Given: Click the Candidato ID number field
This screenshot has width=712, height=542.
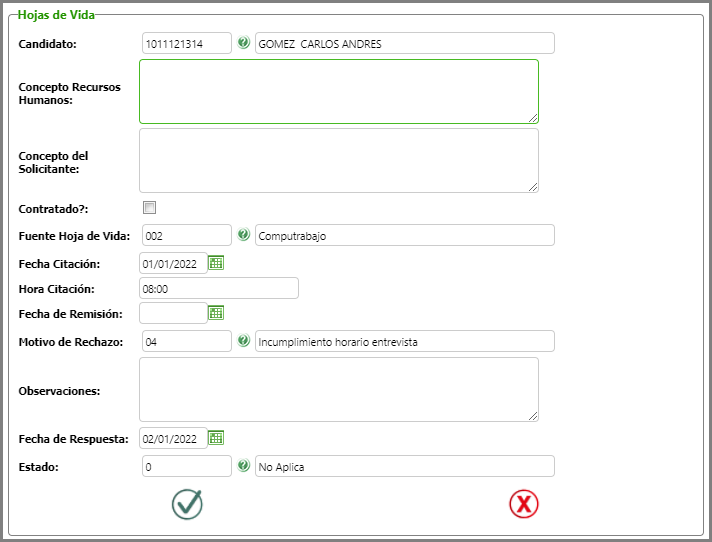Looking at the screenshot, I should coord(187,43).
